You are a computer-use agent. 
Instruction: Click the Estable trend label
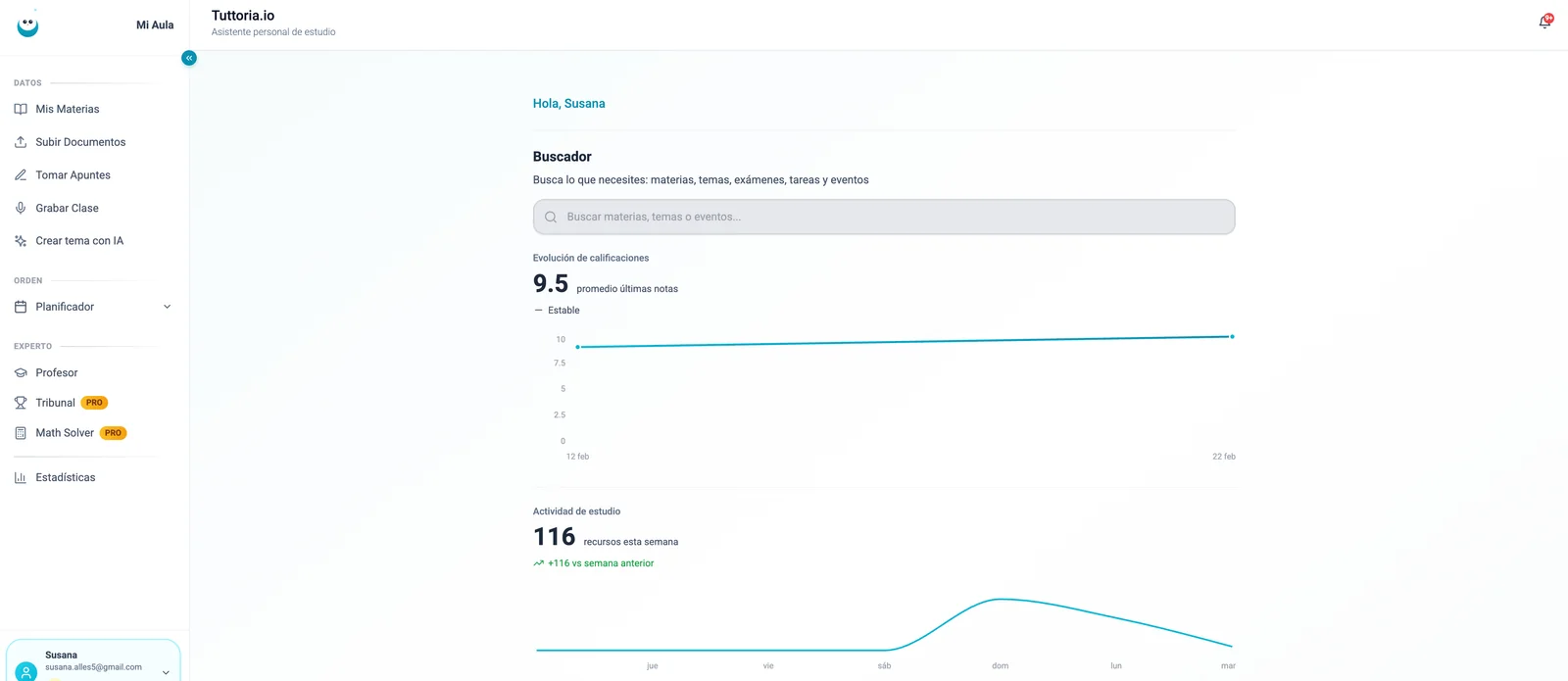point(563,311)
